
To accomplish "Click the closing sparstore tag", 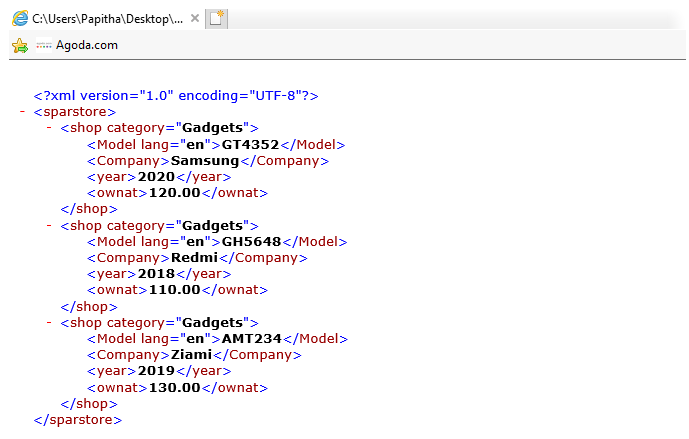I will click(78, 420).
